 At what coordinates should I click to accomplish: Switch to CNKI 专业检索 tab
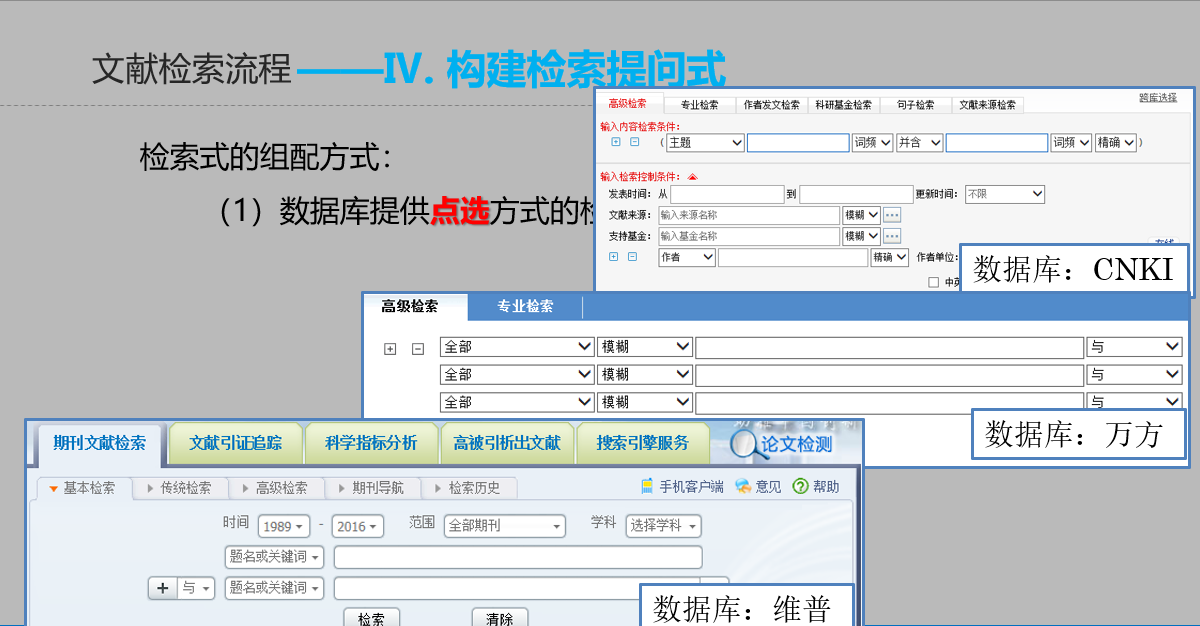699,105
